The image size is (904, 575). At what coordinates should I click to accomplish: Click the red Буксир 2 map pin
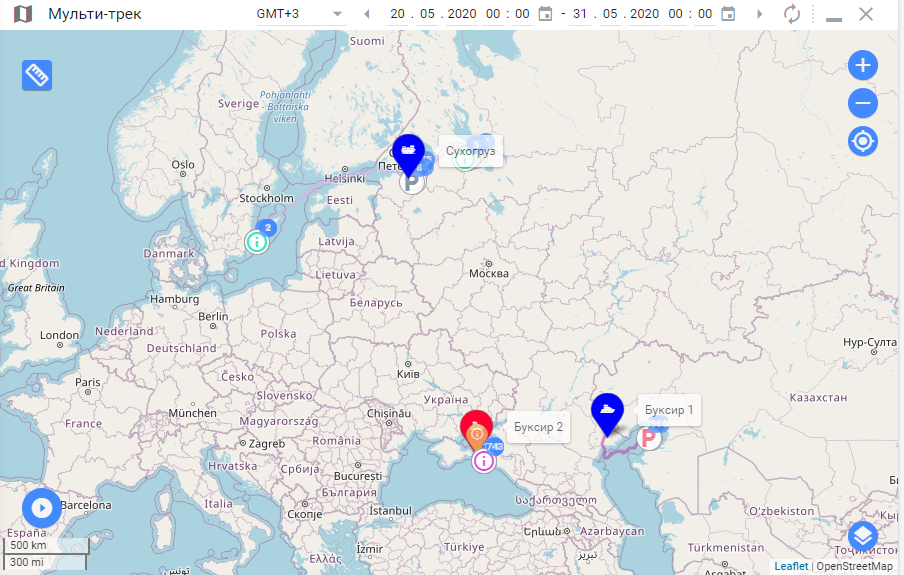click(x=476, y=428)
